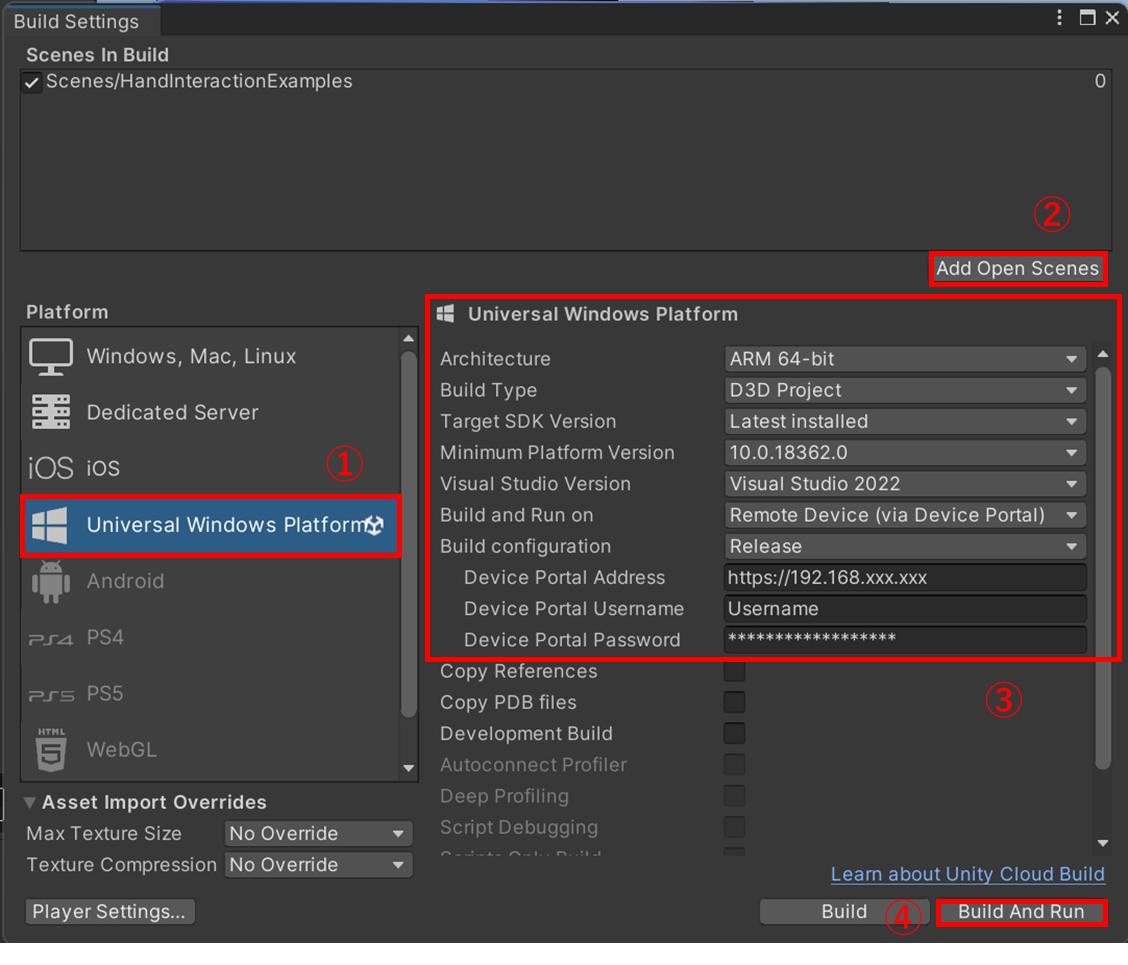Screen dimensions: 1128x965
Task: Toggle the Script Debugging checkbox
Action: pyautogui.click(x=734, y=827)
